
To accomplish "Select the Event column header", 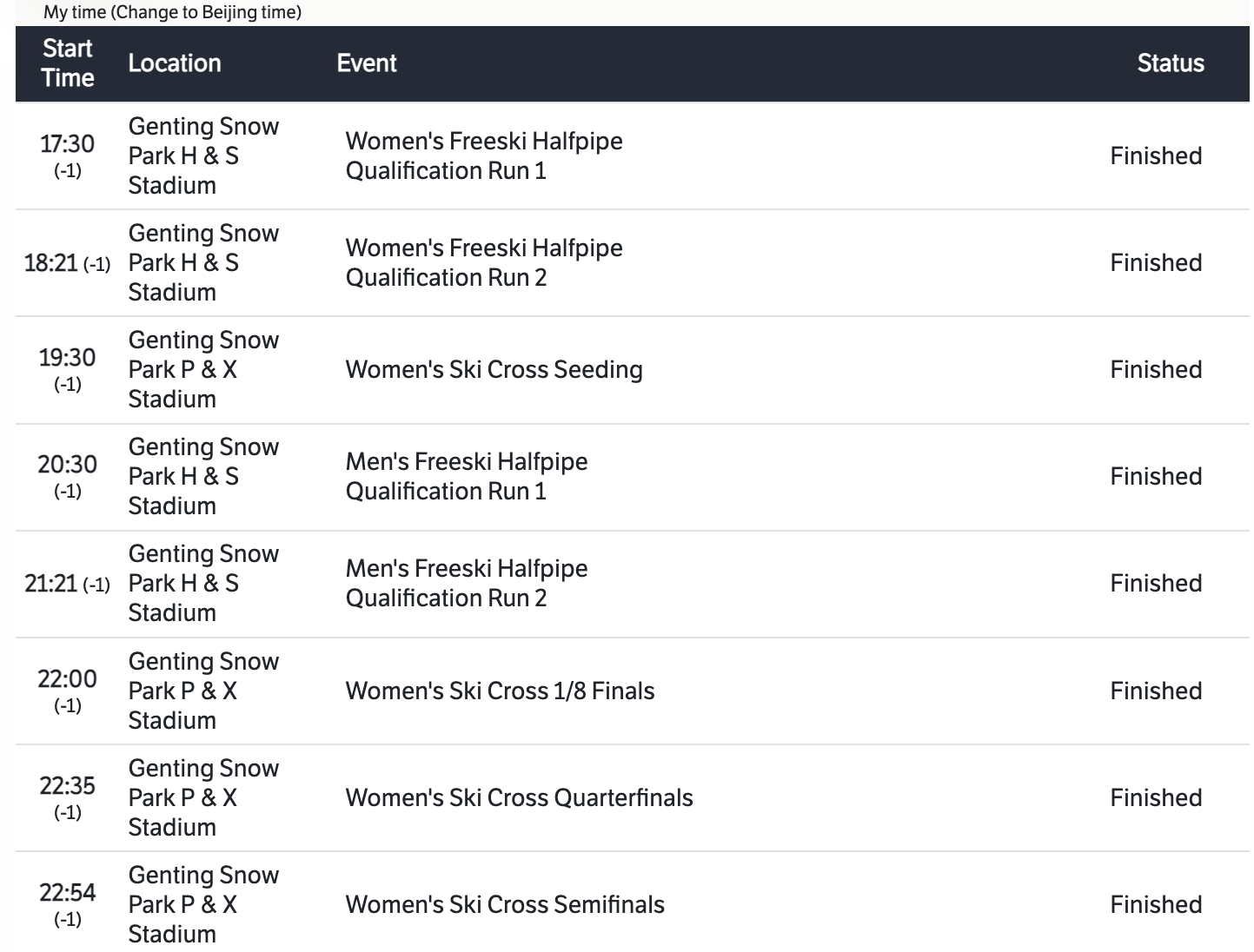I will click(x=367, y=63).
